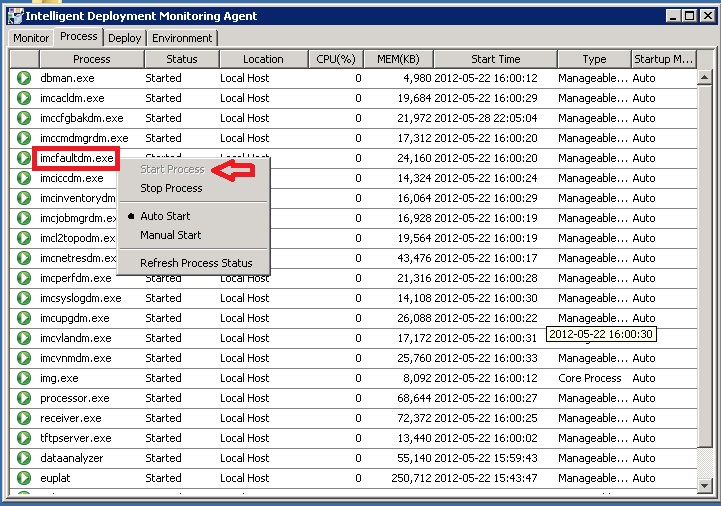The height and width of the screenshot is (506, 721).
Task: Choose Stop Process from the context menu
Action: [x=171, y=188]
